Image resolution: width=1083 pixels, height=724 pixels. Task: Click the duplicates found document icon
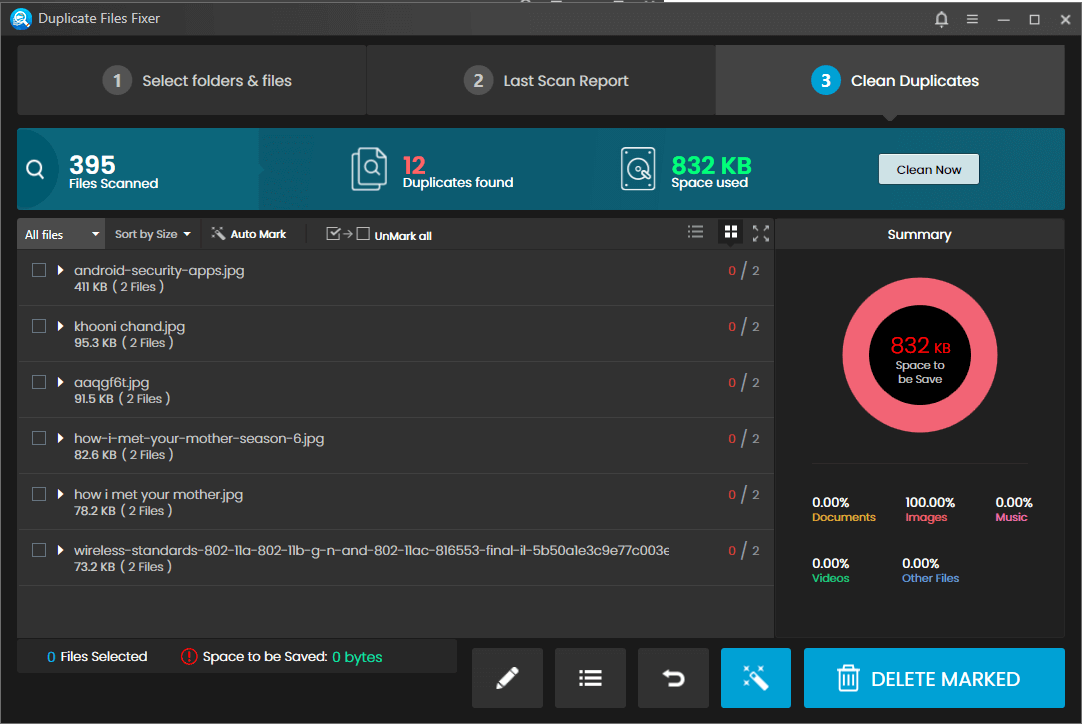tap(369, 169)
